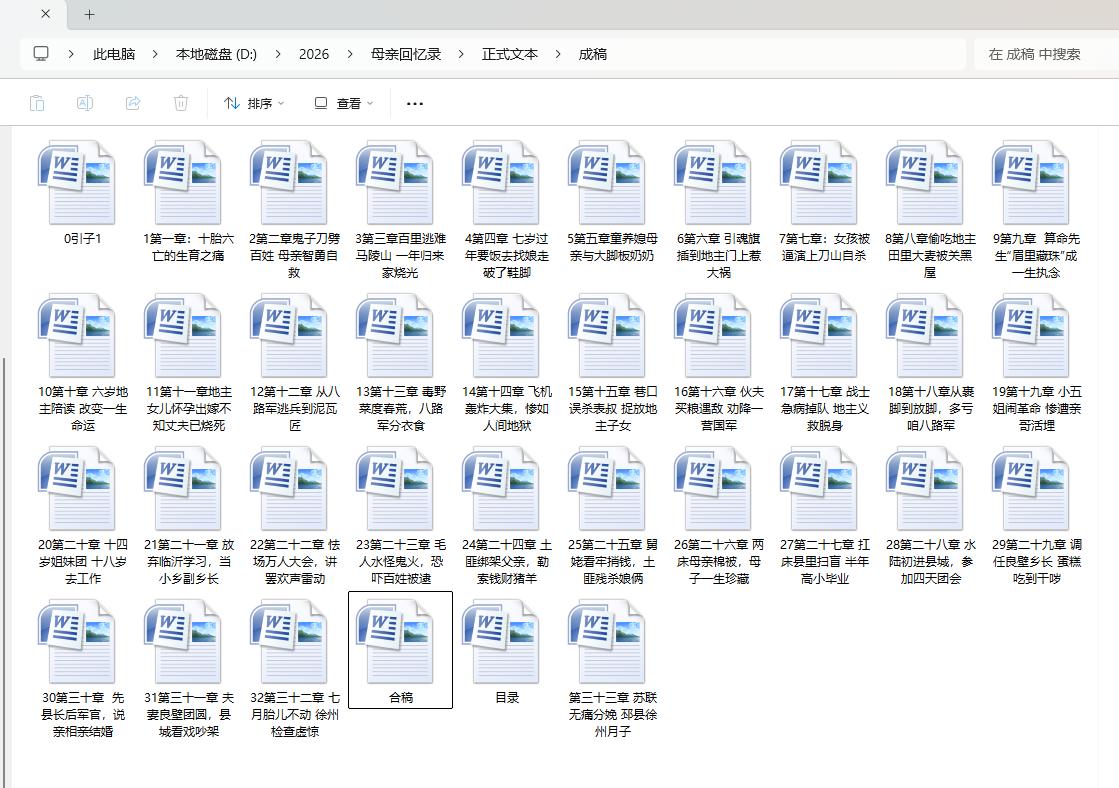Select file 27第二十七章 扛床县里扫盲
Screen dimensions: 1119x788
point(824,515)
